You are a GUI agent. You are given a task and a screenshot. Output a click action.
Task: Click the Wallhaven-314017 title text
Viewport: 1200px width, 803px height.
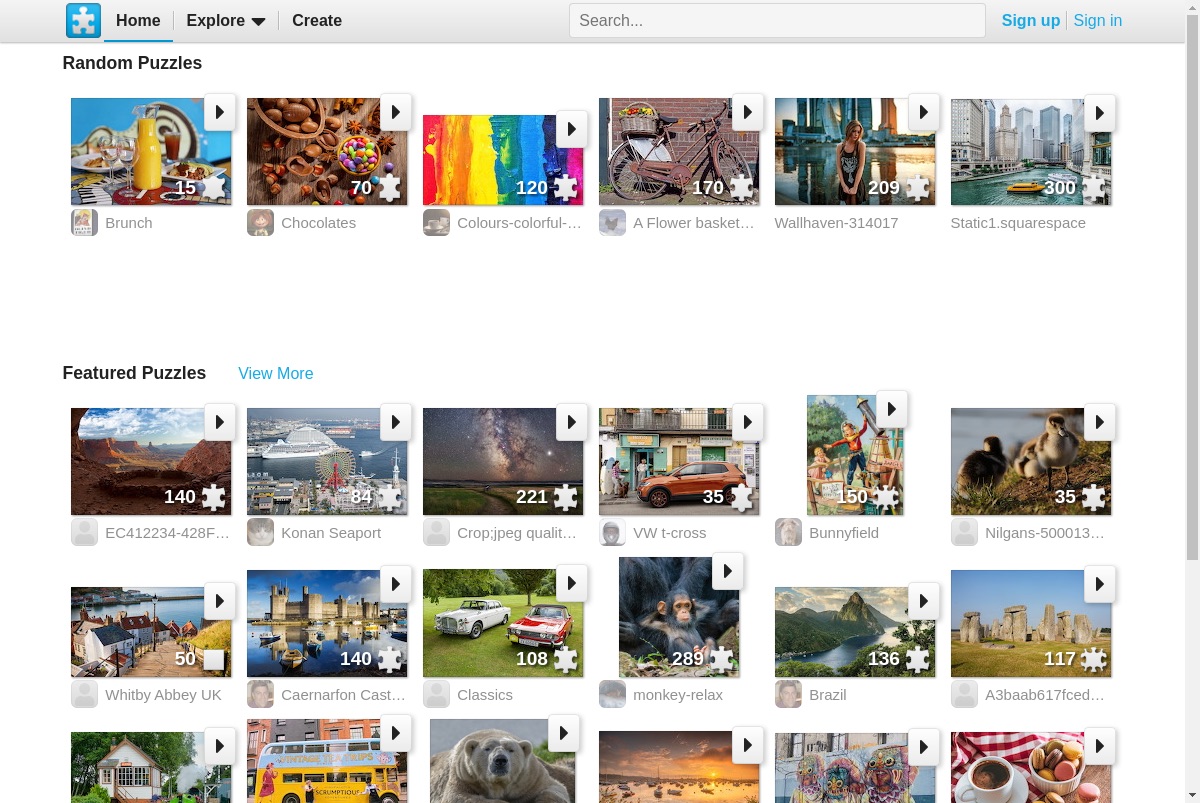pyautogui.click(x=836, y=222)
